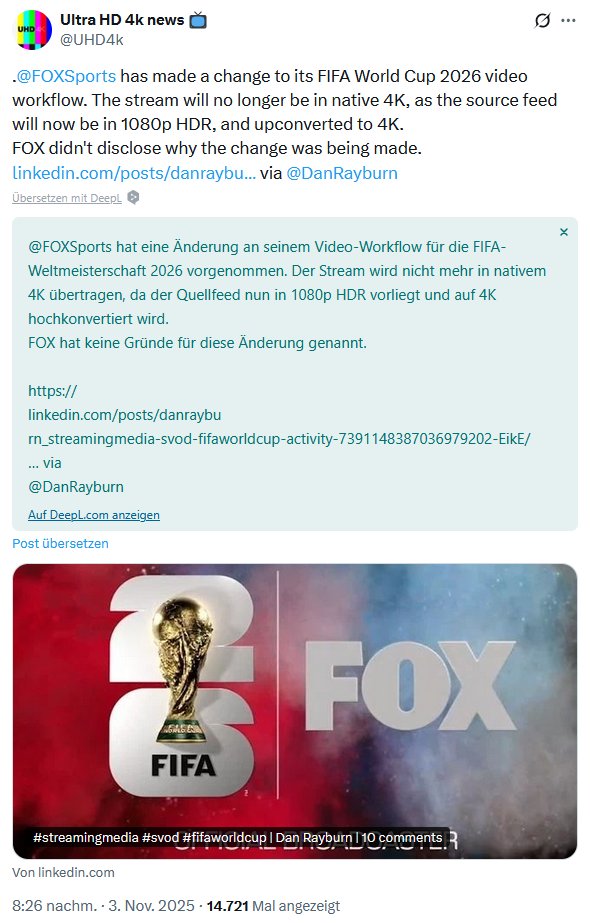Visit the @DanRayburn profile mention
This screenshot has height=923, width=590.
pos(342,173)
